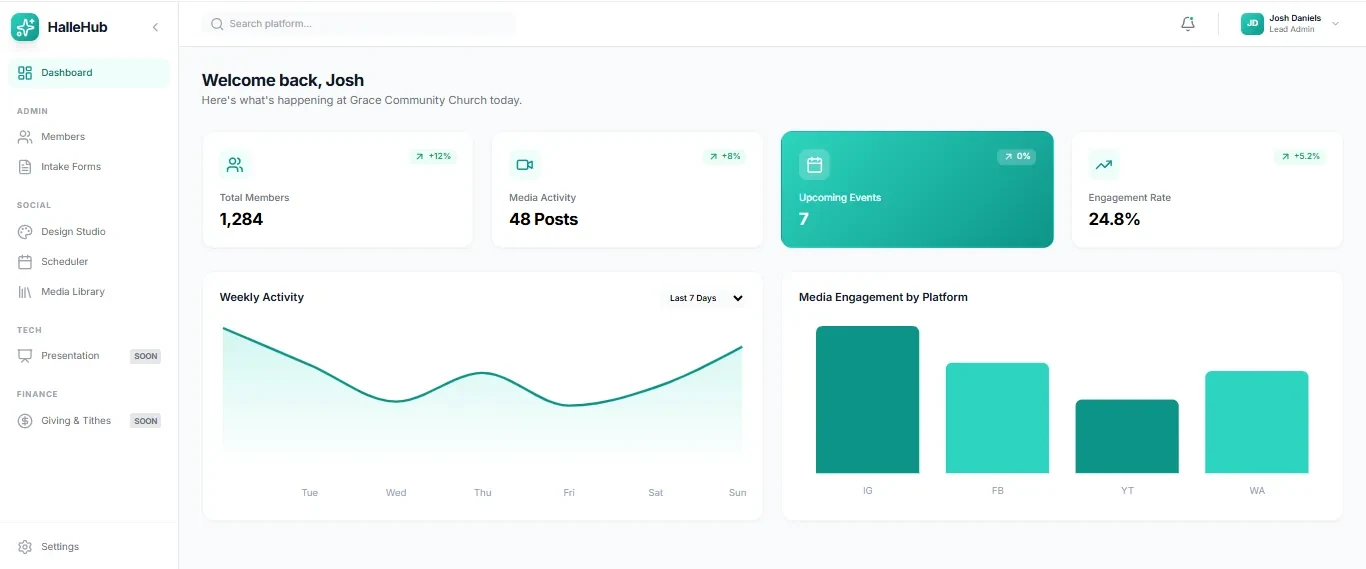Click the SOON badge next to Giving & Tithes
Image resolution: width=1366 pixels, height=569 pixels.
coord(146,421)
